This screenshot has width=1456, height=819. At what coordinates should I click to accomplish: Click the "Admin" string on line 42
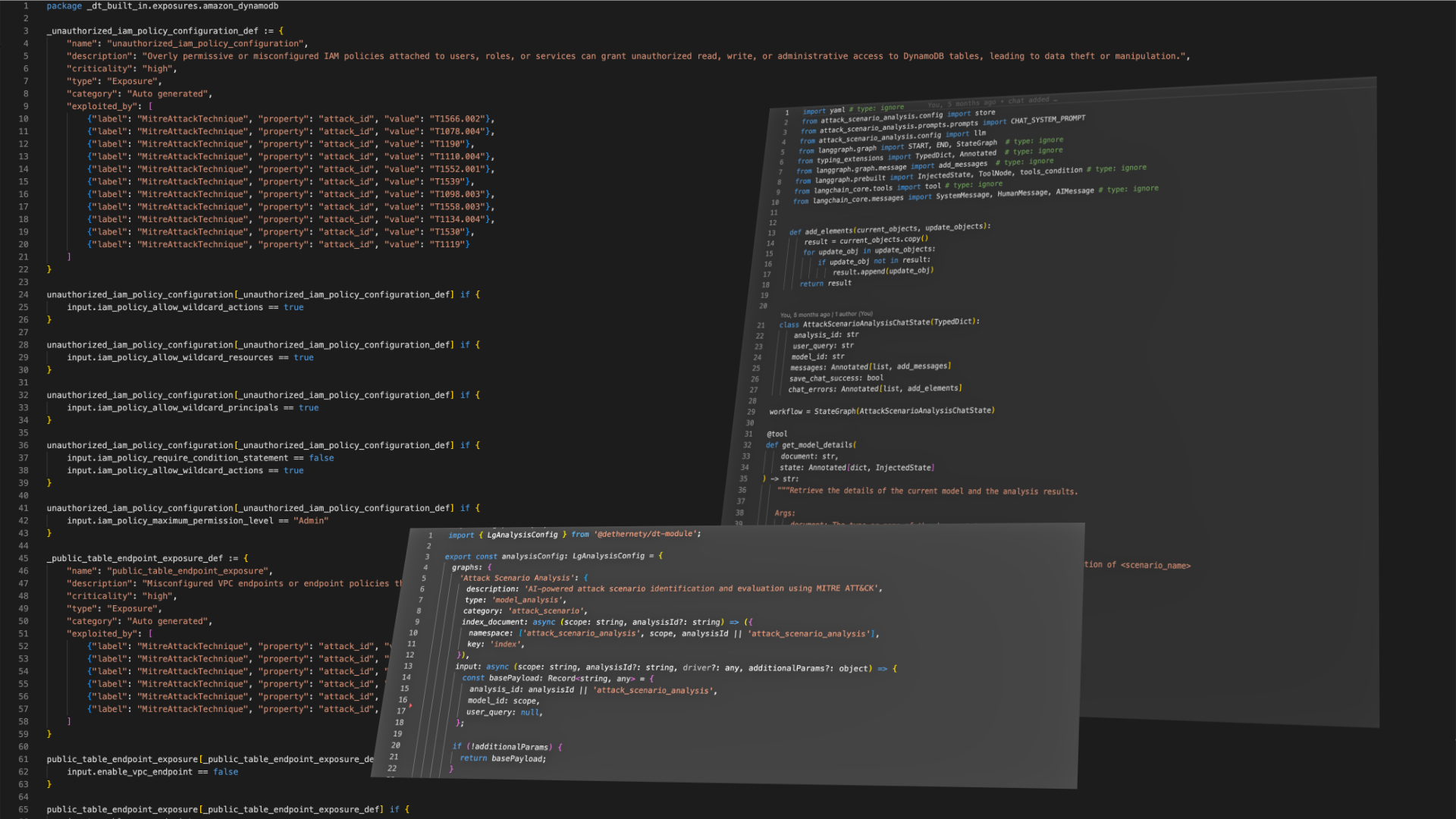pos(311,521)
